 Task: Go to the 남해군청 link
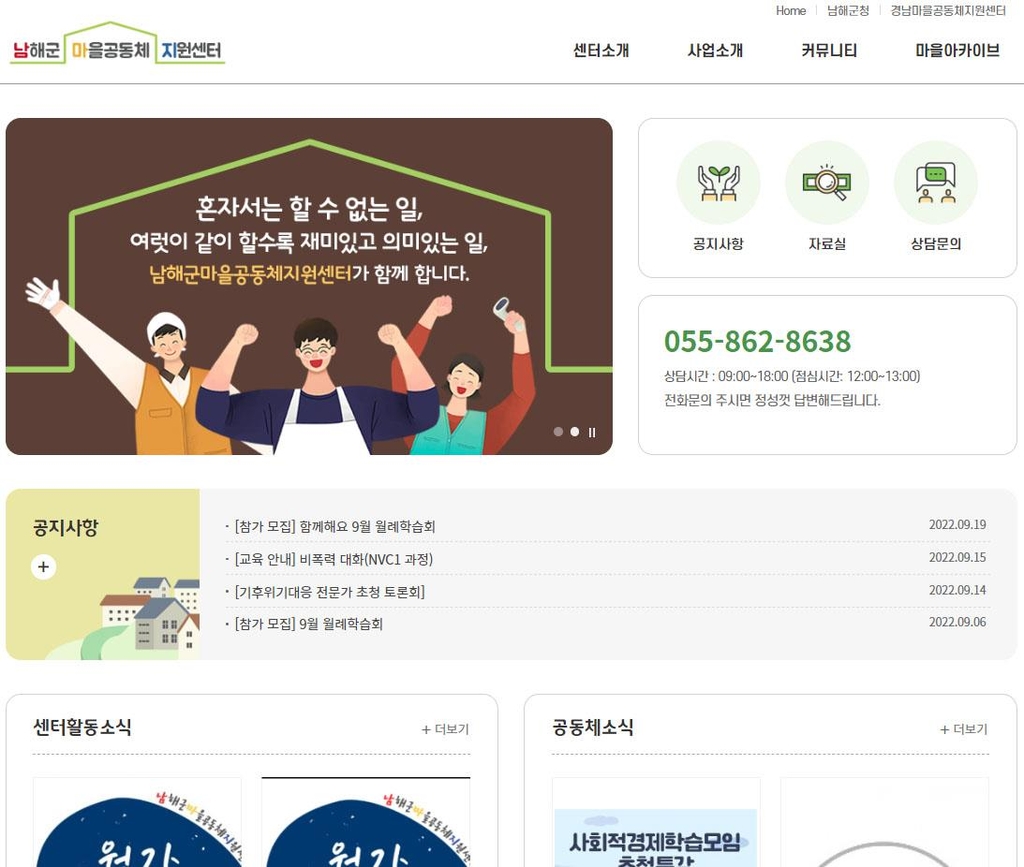[x=848, y=10]
